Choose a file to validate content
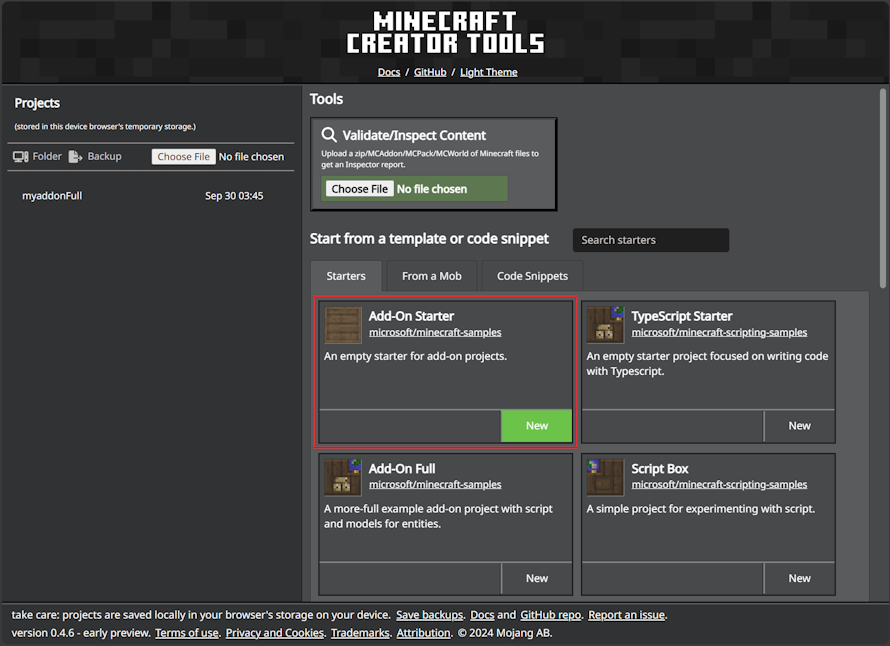The image size is (890, 646). (x=358, y=188)
